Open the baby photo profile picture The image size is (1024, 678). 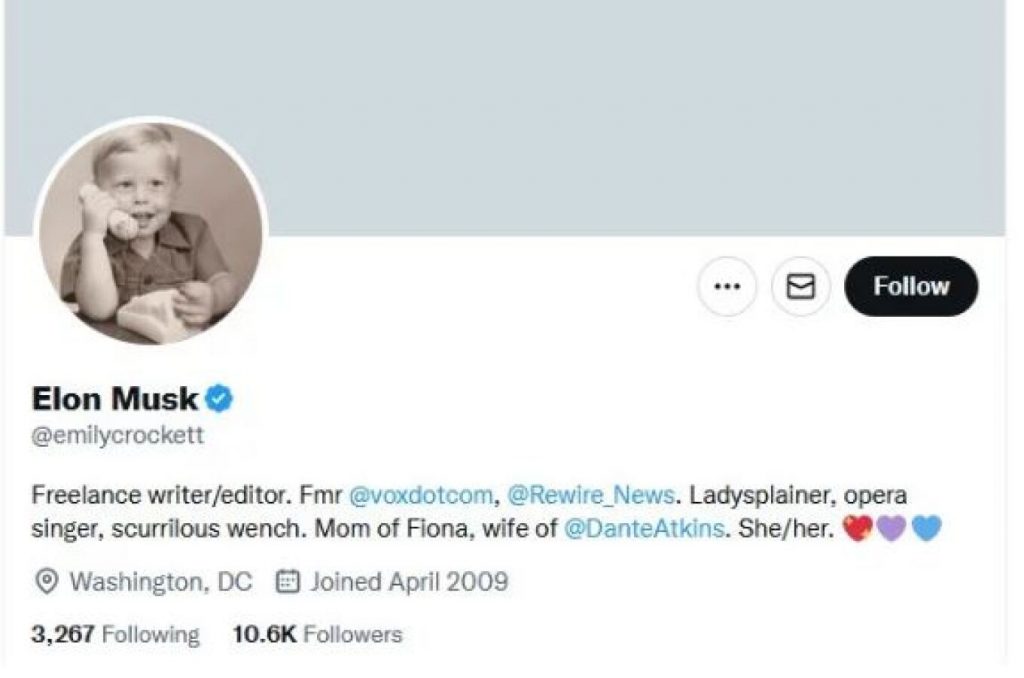[x=150, y=234]
